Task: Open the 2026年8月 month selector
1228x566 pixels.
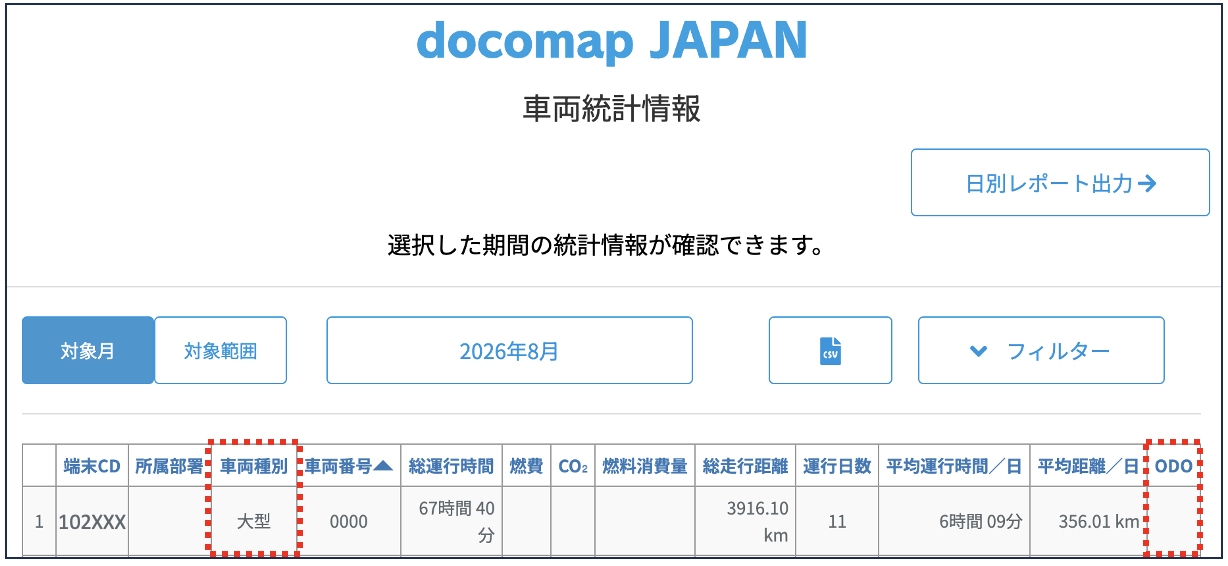Action: pyautogui.click(x=509, y=350)
